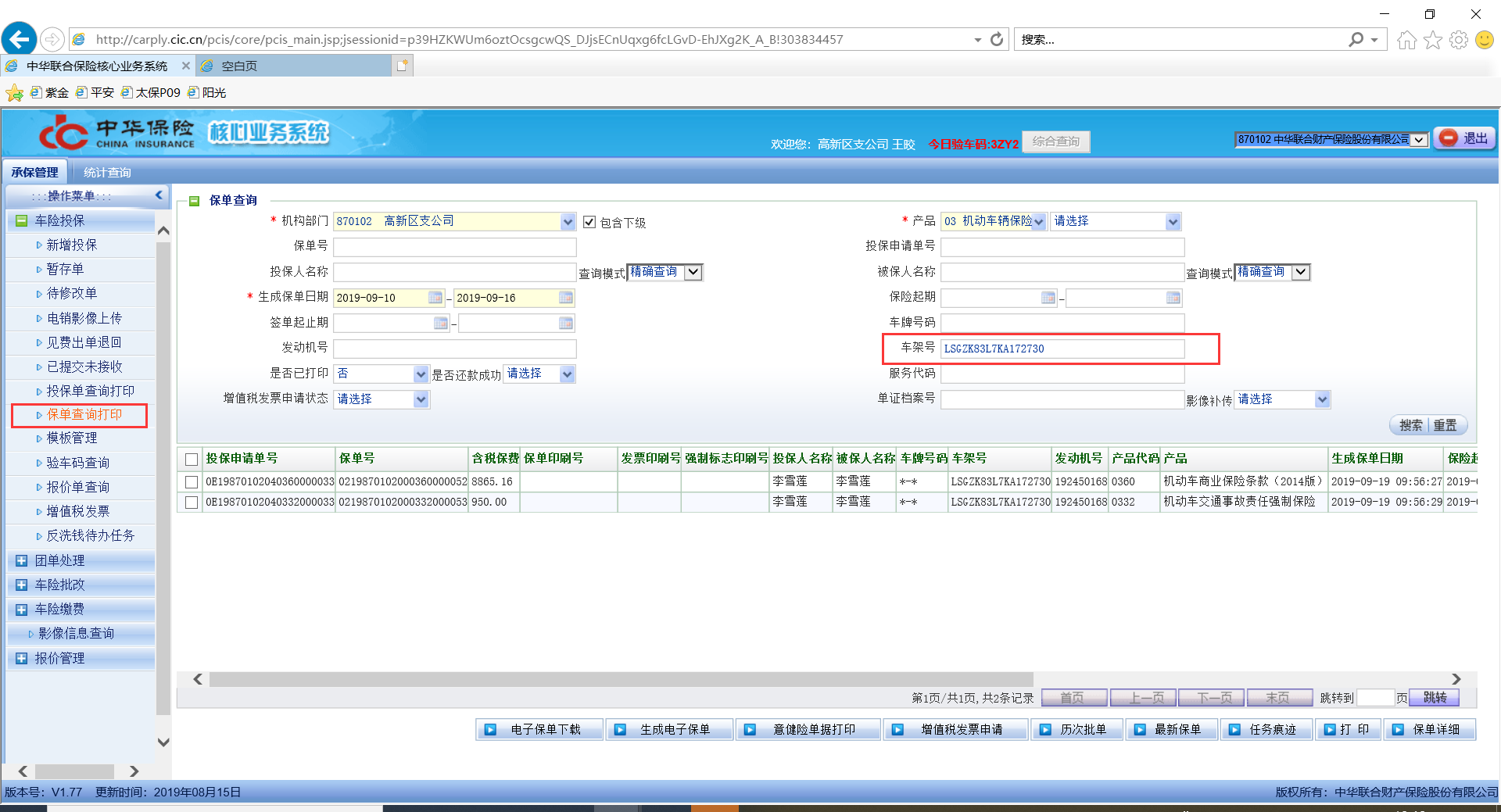
Task: Open calendar for 生成保单日期 start date
Action: 435,298
